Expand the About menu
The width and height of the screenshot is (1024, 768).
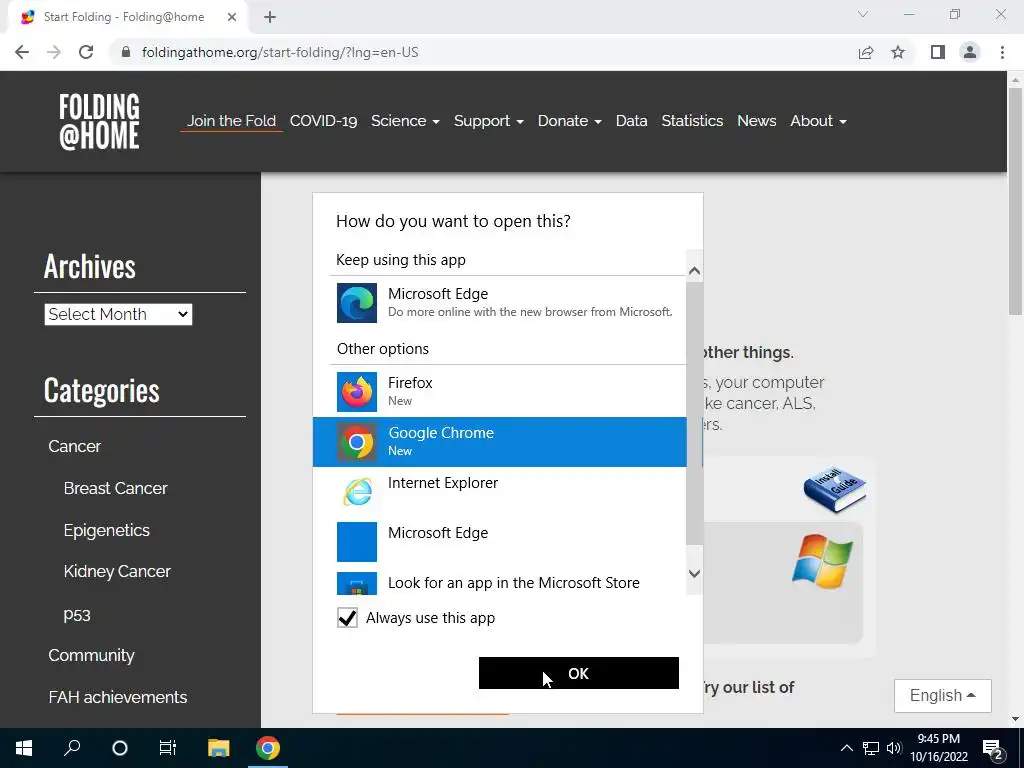point(818,121)
